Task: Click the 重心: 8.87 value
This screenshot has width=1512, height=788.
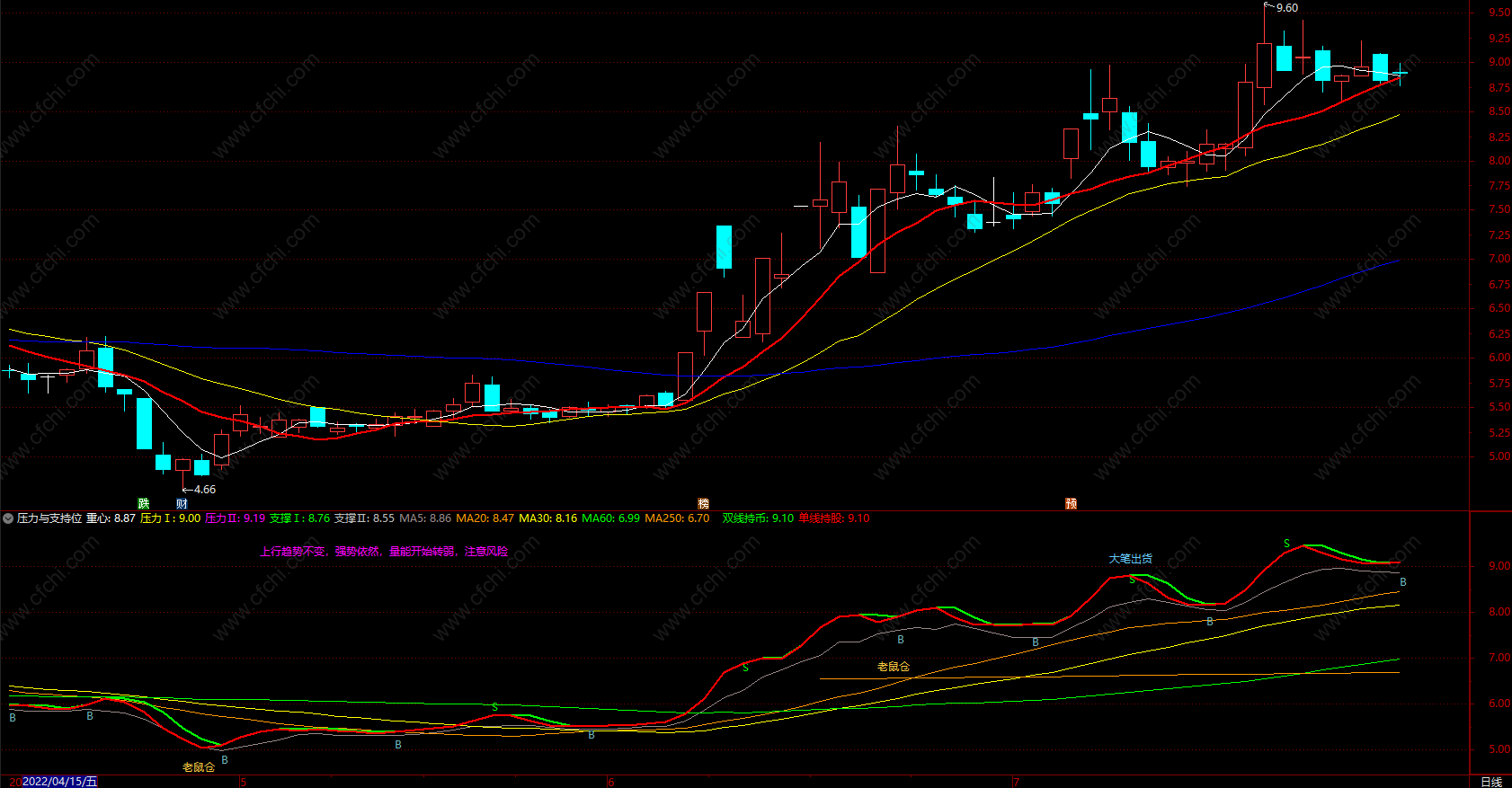Action: 111,518
